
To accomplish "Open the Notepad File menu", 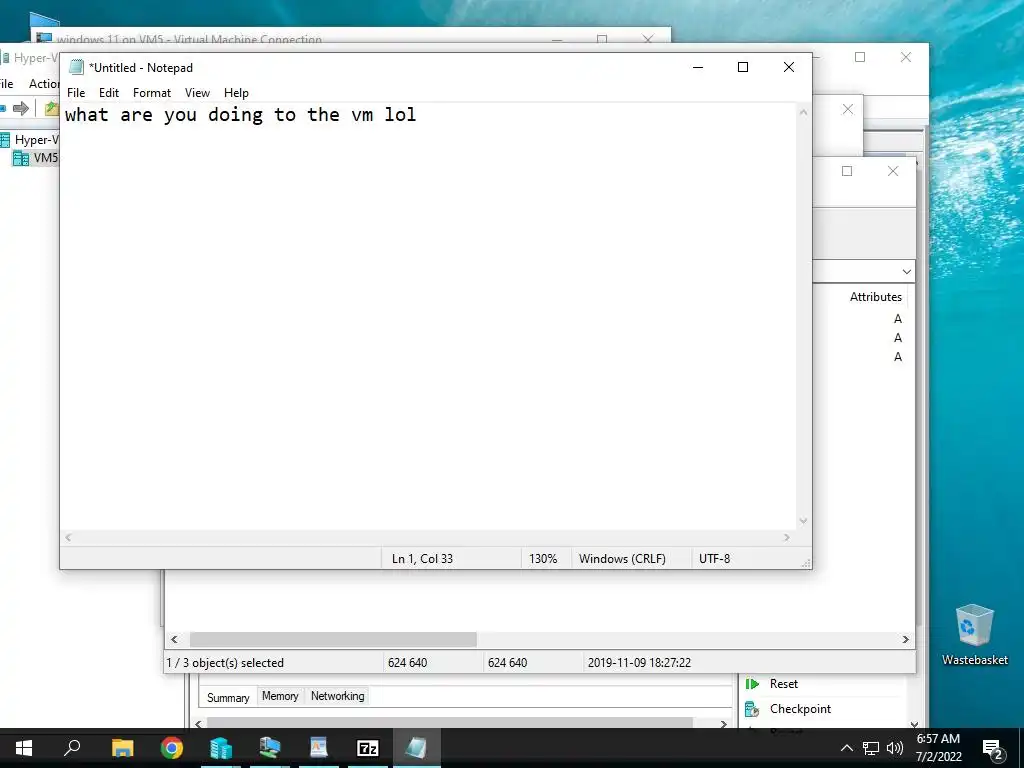I will 76,93.
